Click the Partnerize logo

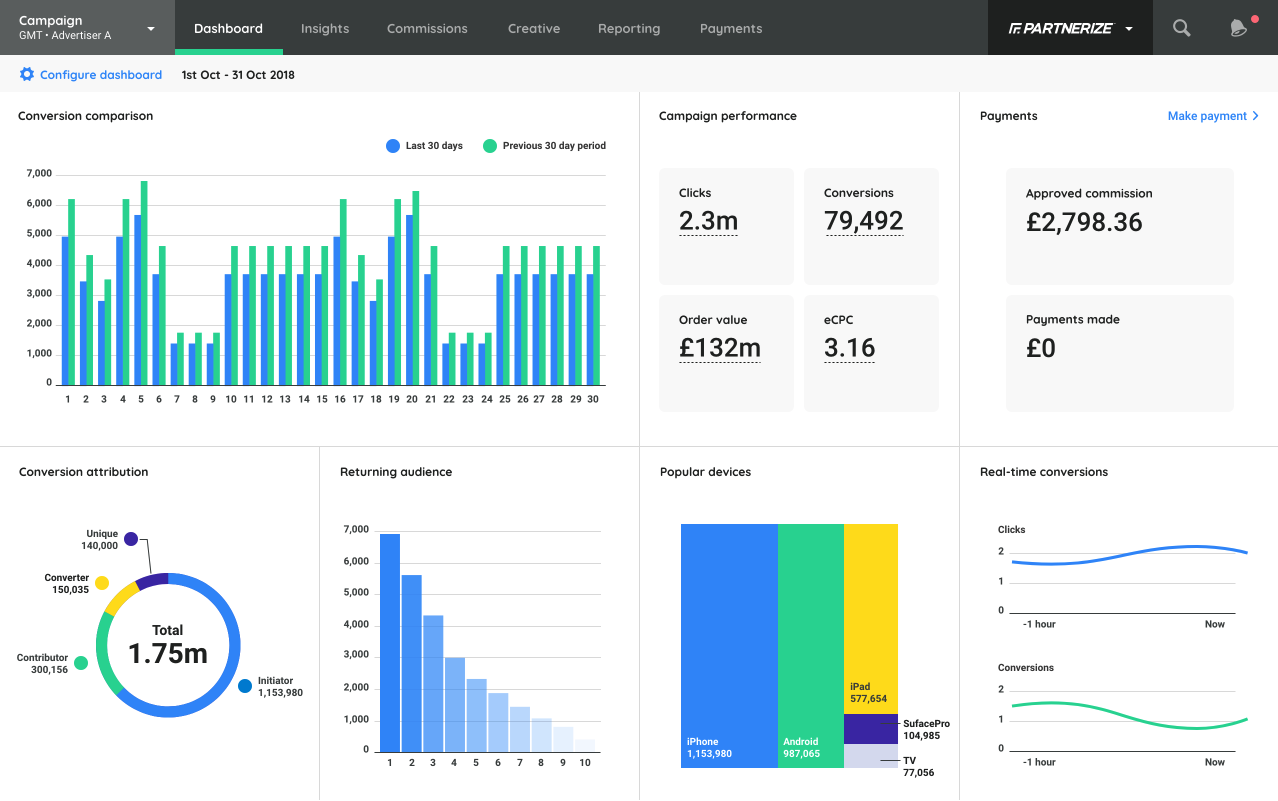pos(1060,28)
